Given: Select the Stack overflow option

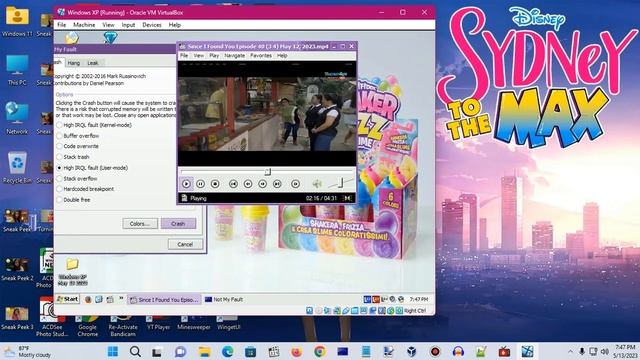Looking at the screenshot, I should [x=77, y=178].
